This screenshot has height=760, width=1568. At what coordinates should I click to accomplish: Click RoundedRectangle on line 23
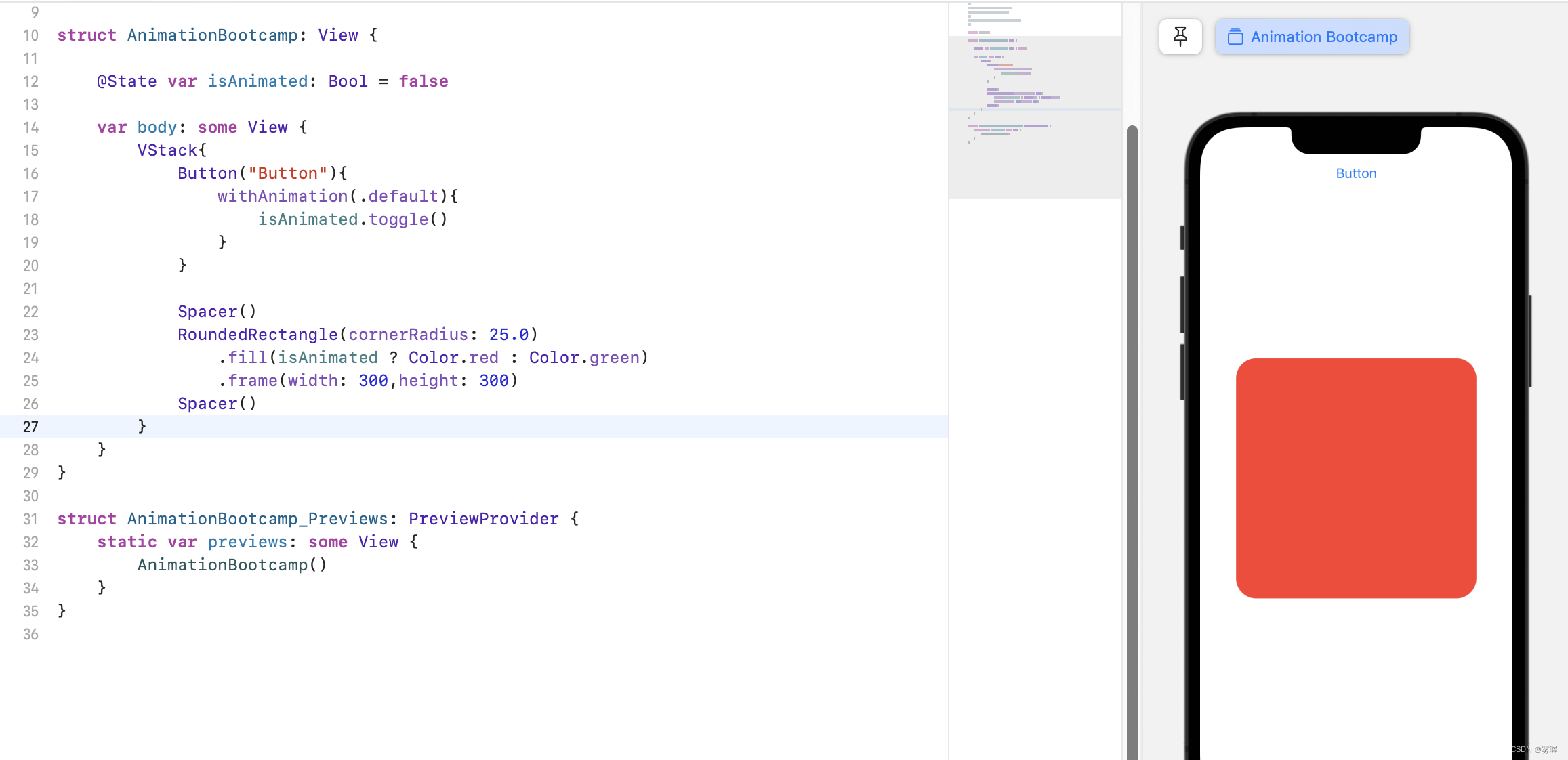258,334
